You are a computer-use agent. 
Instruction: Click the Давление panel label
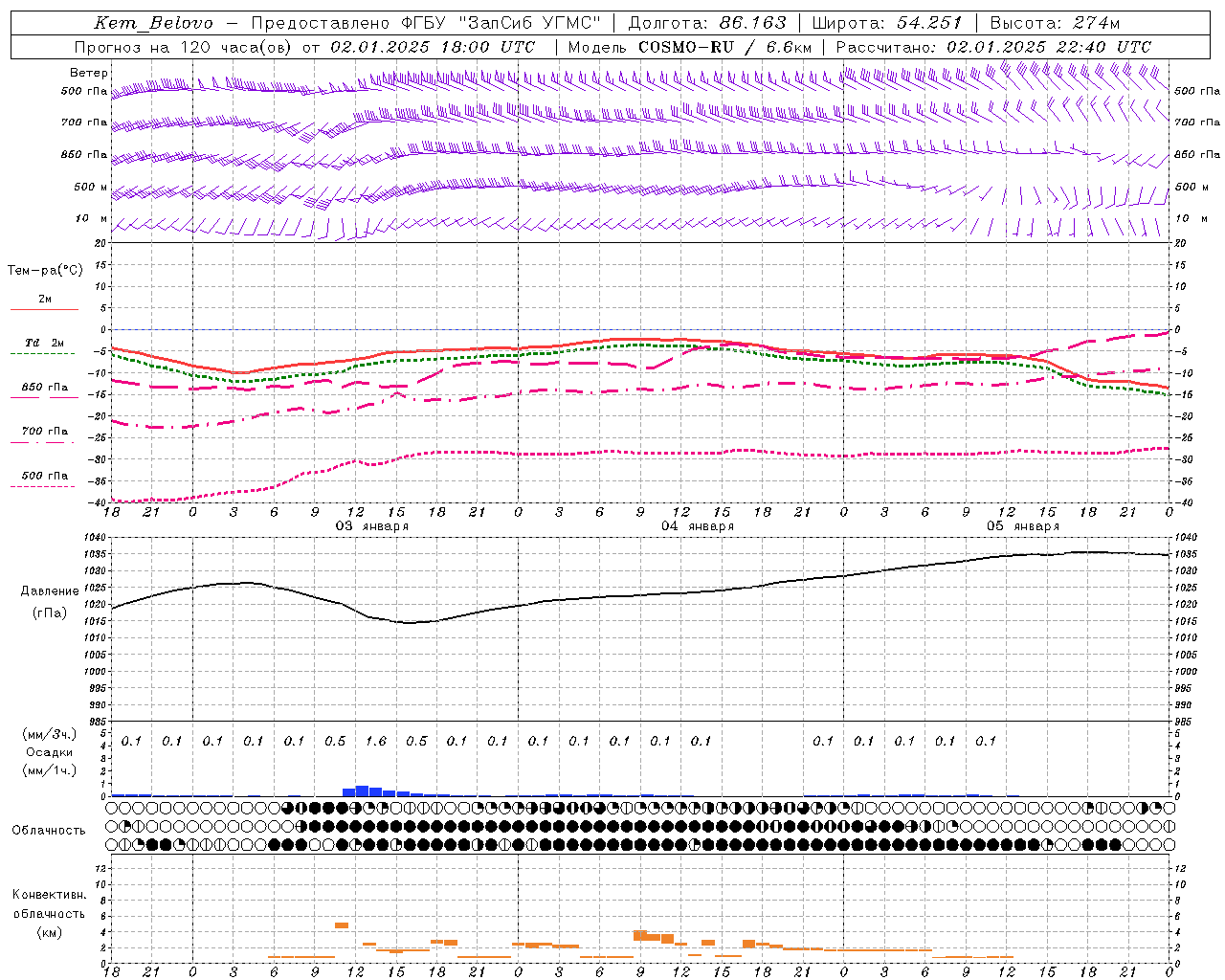coord(49,591)
